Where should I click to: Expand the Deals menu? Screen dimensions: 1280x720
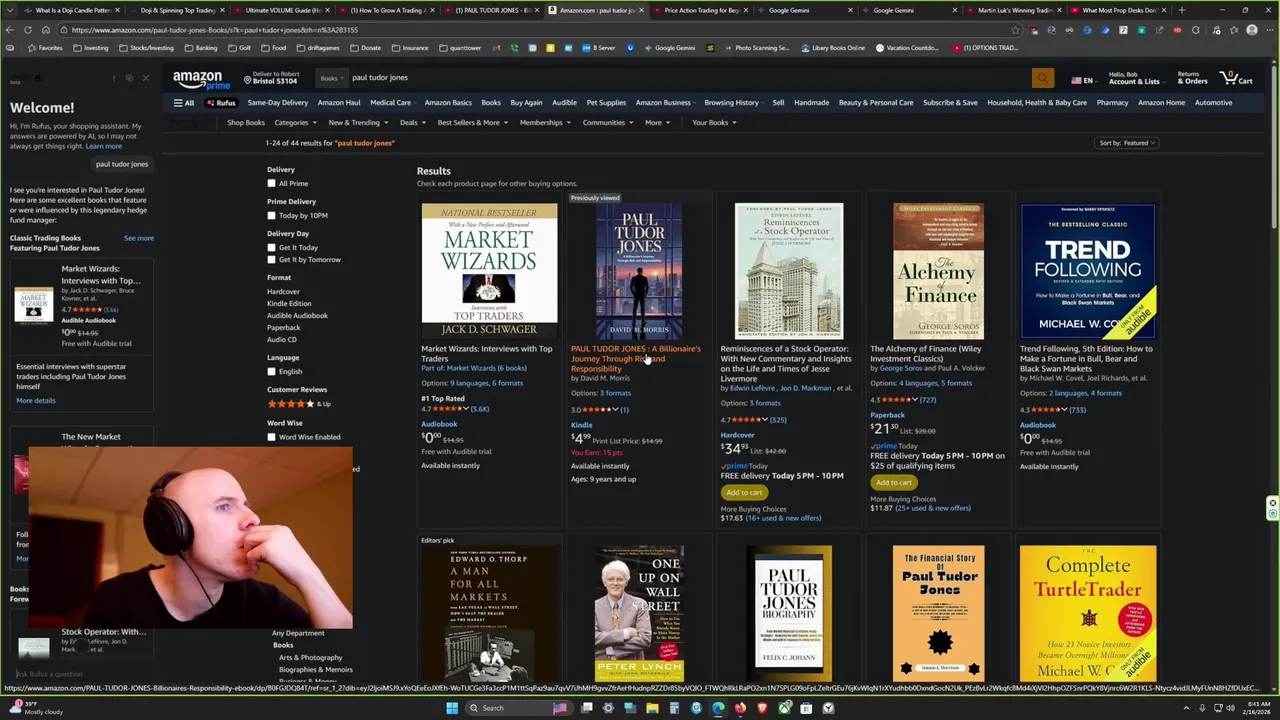click(x=412, y=123)
